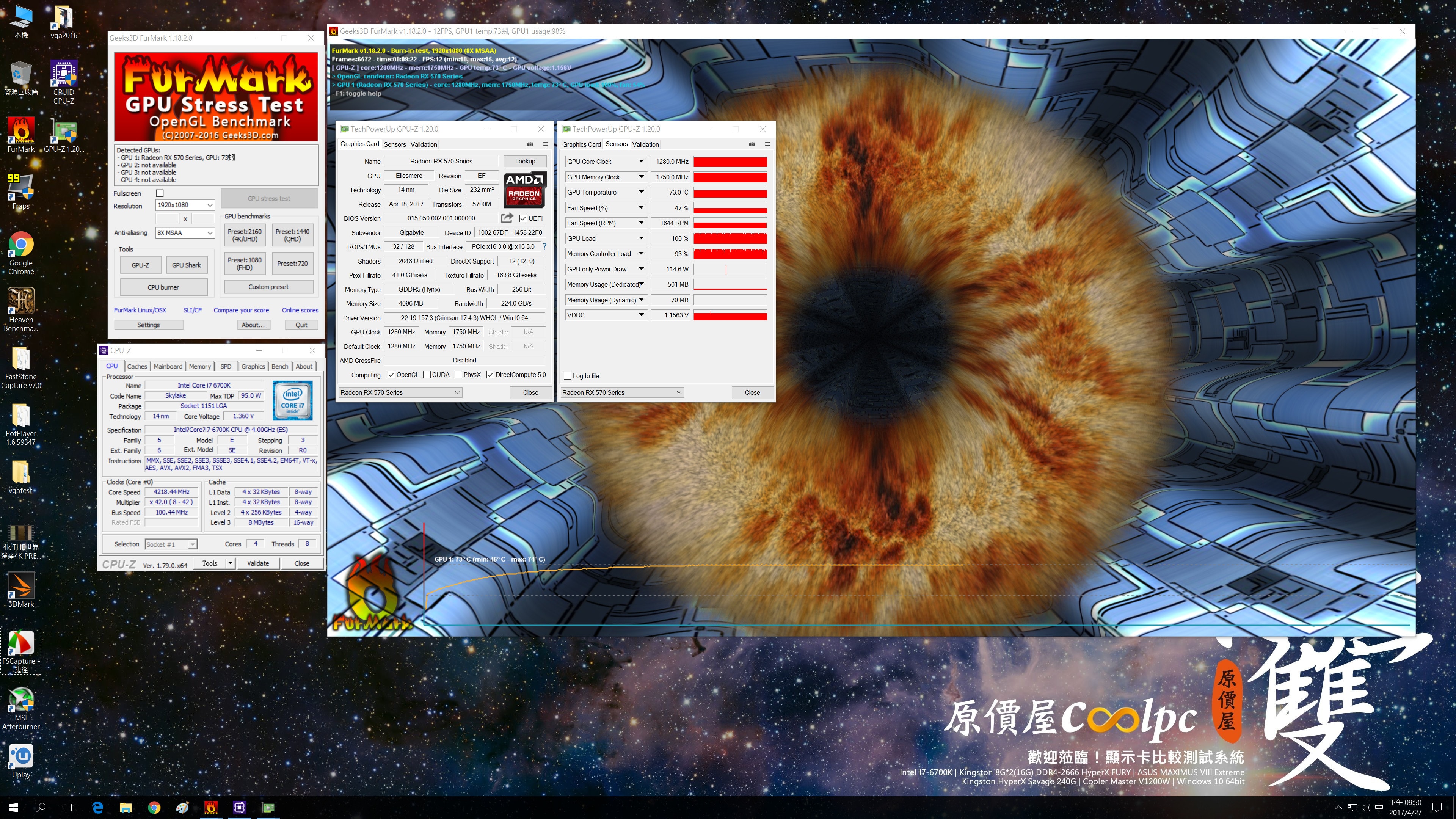Image resolution: width=1456 pixels, height=819 pixels.
Task: Open the Recycle Bin desktop icon
Action: (21, 78)
